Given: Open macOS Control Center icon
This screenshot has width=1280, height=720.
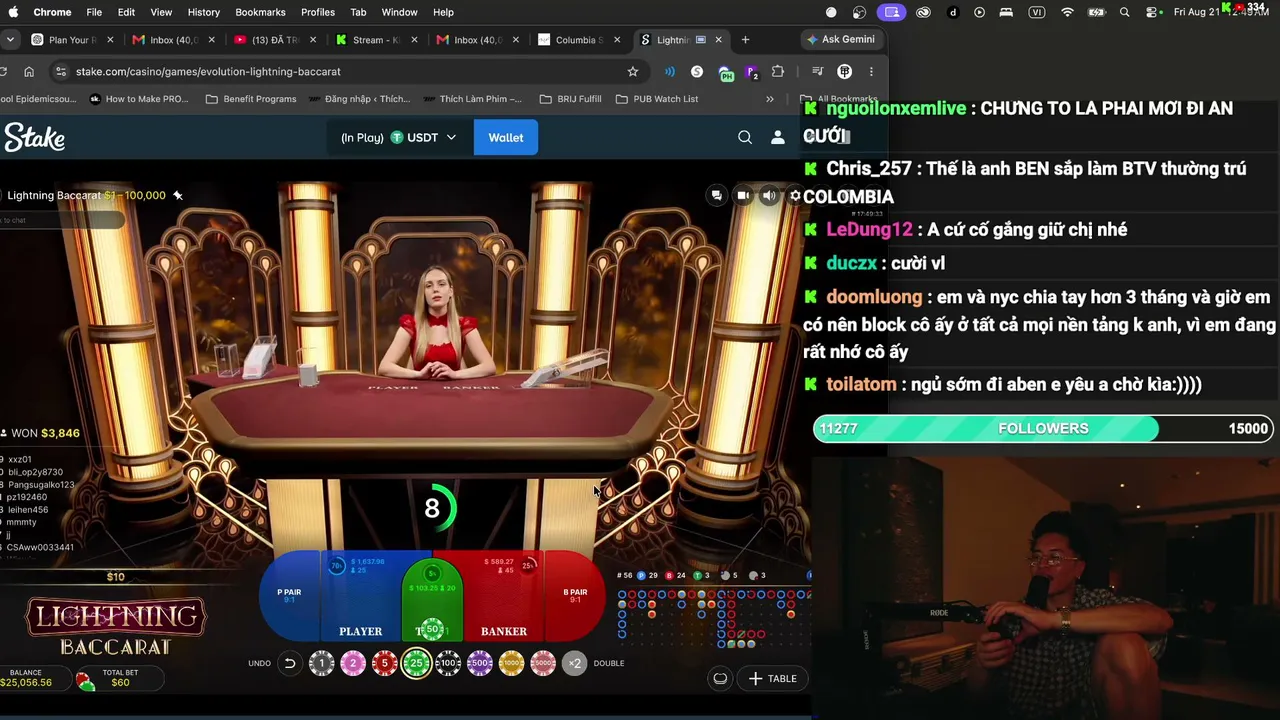Looking at the screenshot, I should (x=1152, y=12).
